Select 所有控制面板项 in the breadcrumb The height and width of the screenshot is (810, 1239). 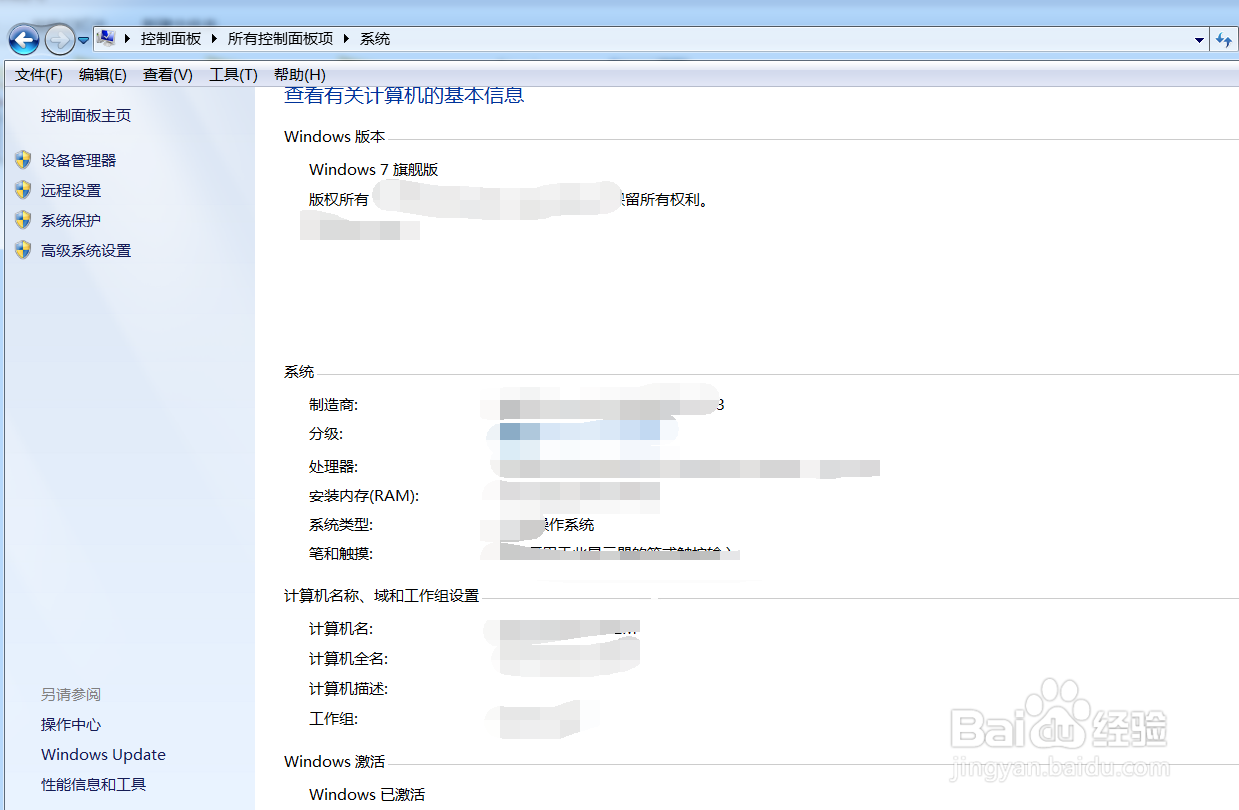point(280,39)
